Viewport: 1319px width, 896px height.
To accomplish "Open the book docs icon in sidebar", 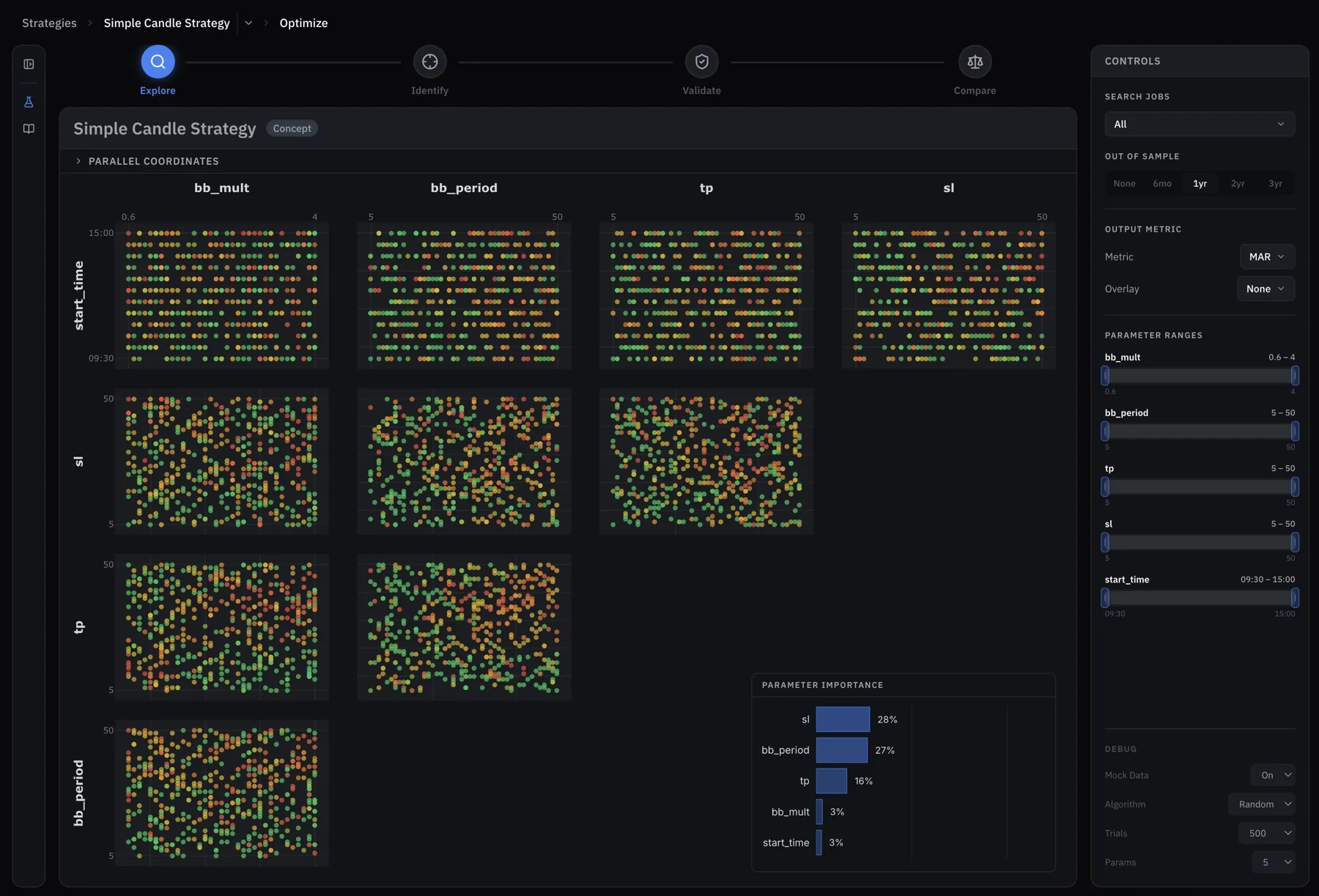I will pyautogui.click(x=29, y=129).
